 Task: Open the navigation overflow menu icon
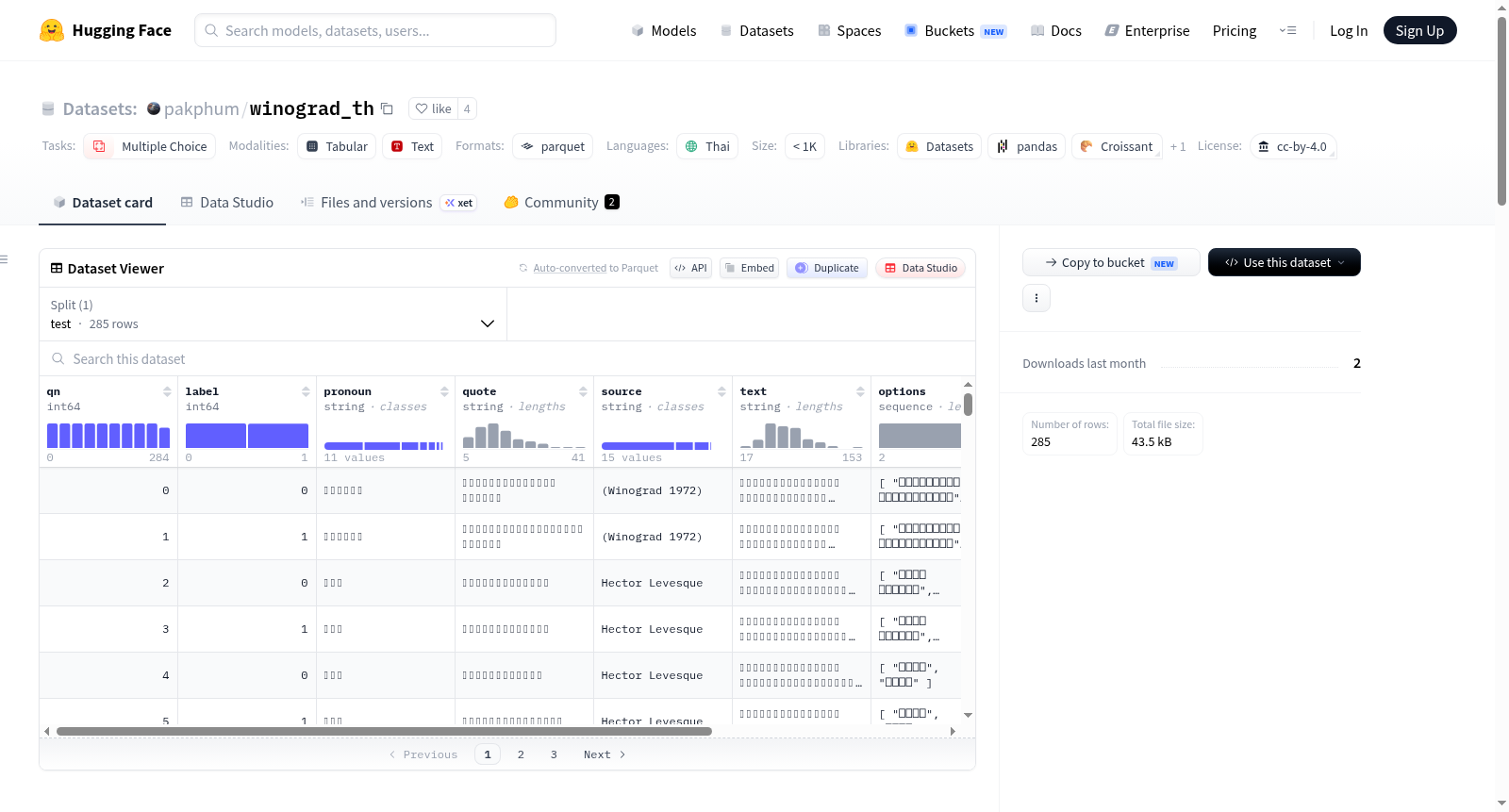[x=1287, y=30]
